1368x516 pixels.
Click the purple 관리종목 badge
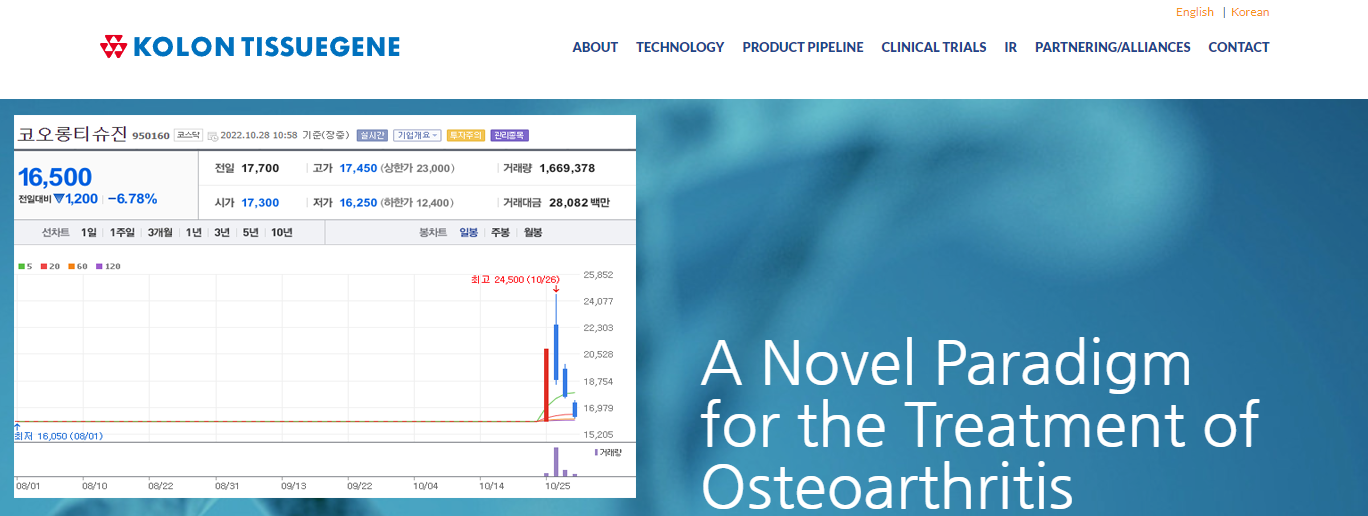(x=509, y=135)
